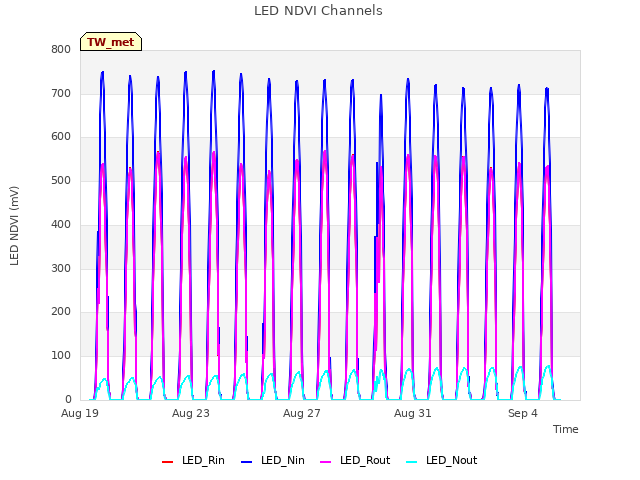The width and height of the screenshot is (640, 480).
Task: Click the Aug 19 x-axis tick label
Action: coord(80,413)
